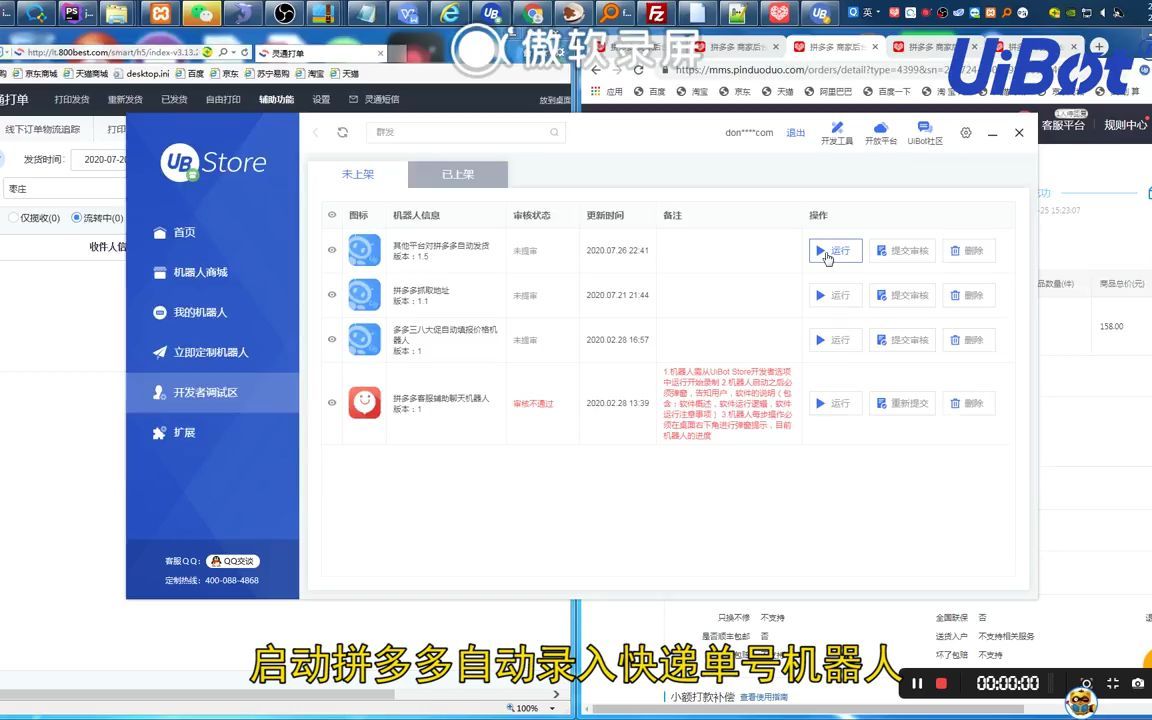This screenshot has height=720, width=1152.
Task: Toggle the eye icon on 拼多多客服辅助聊天机器人 row
Action: pos(331,403)
